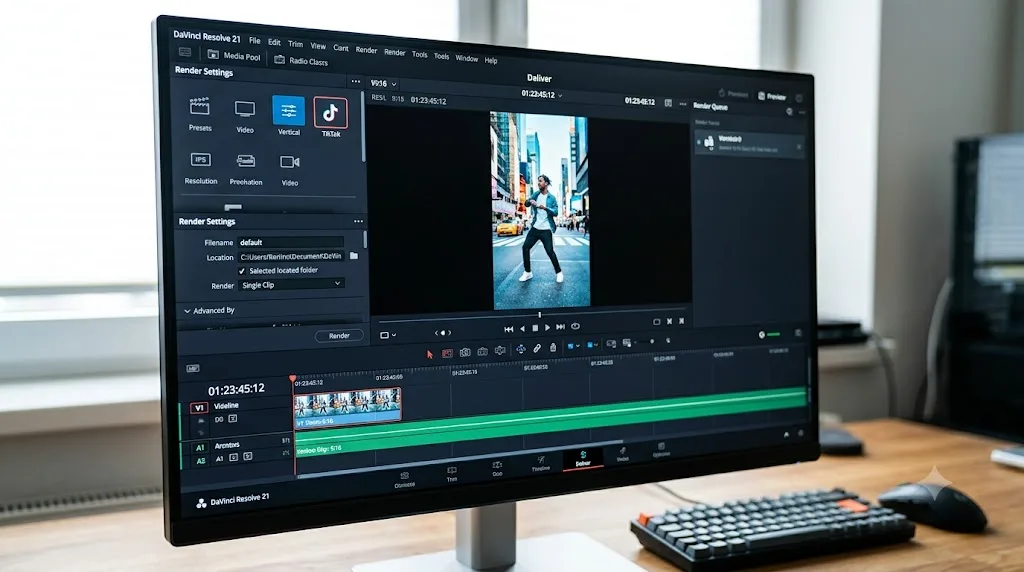Open the second blue marker dropdown
This screenshot has height=572, width=1024.
(592, 345)
